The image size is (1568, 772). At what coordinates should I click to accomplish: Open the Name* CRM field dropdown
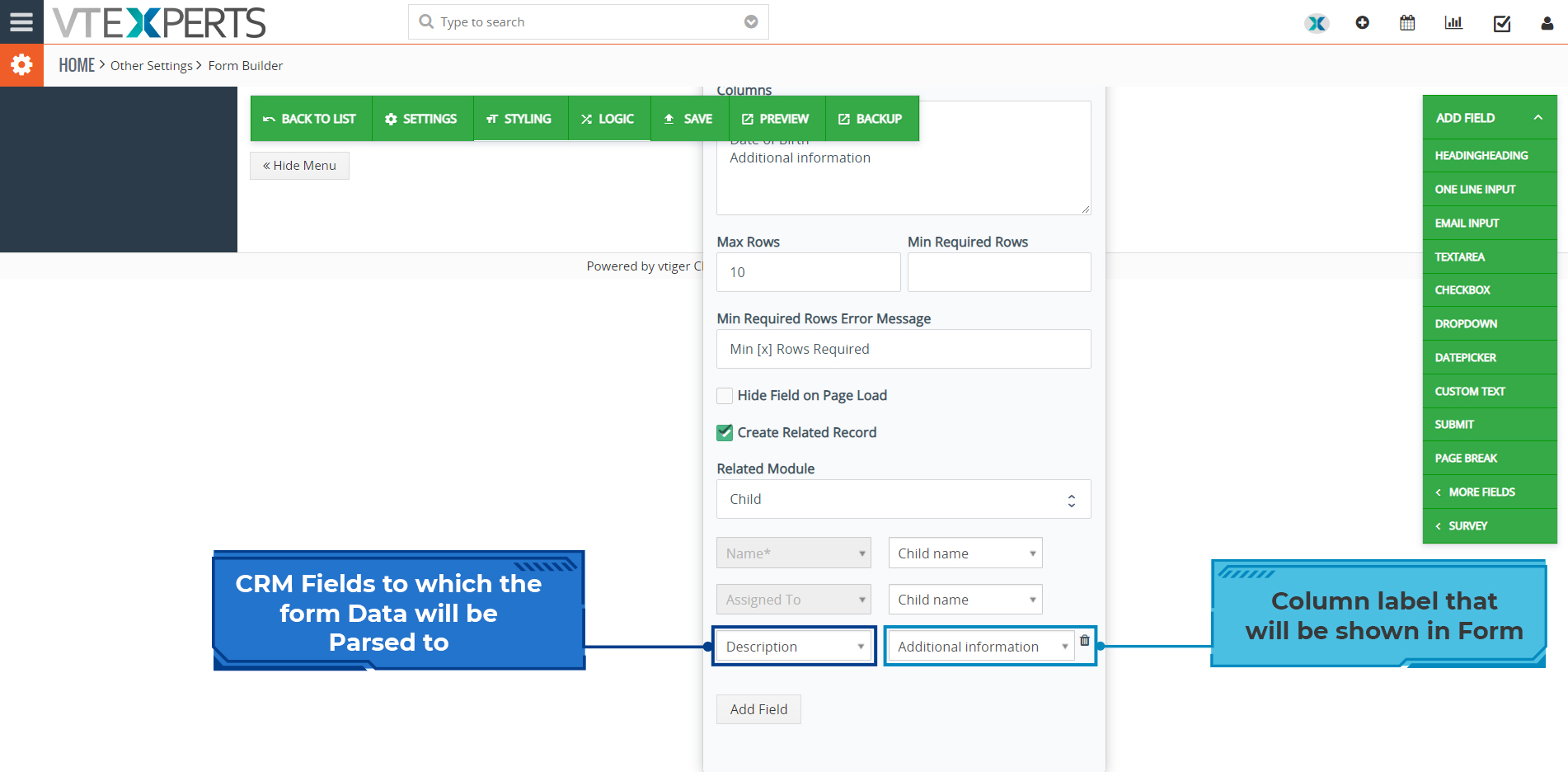coord(794,553)
